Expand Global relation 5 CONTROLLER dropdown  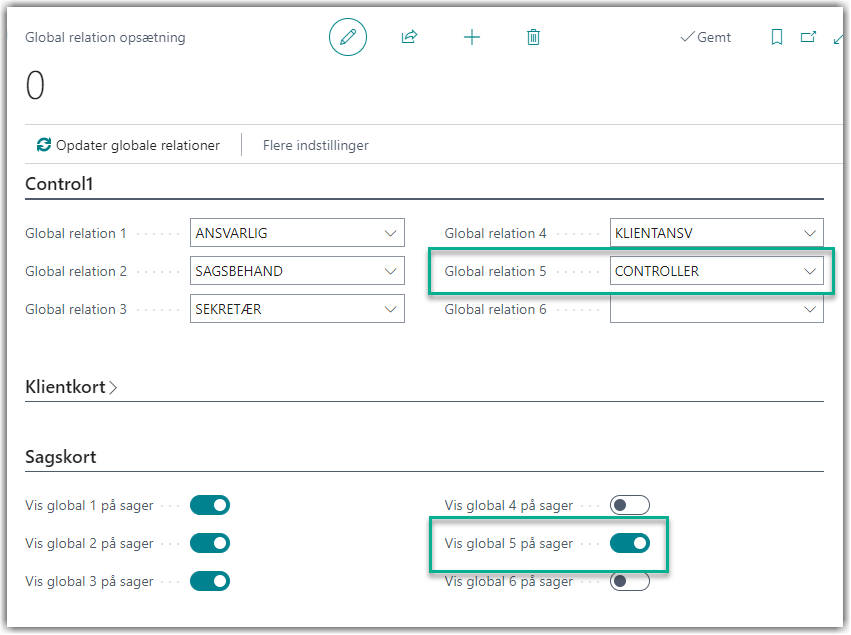click(x=809, y=271)
